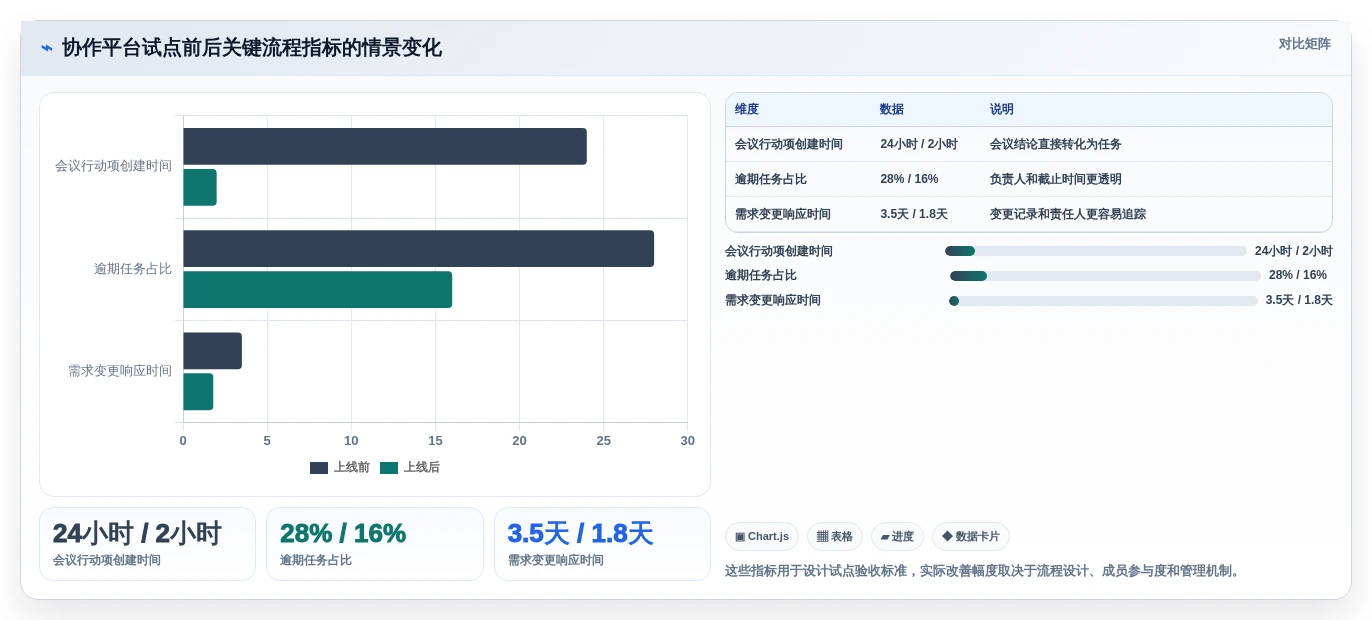This screenshot has height=620, width=1372.
Task: Click the 28% / 16% data card
Action: click(x=375, y=544)
